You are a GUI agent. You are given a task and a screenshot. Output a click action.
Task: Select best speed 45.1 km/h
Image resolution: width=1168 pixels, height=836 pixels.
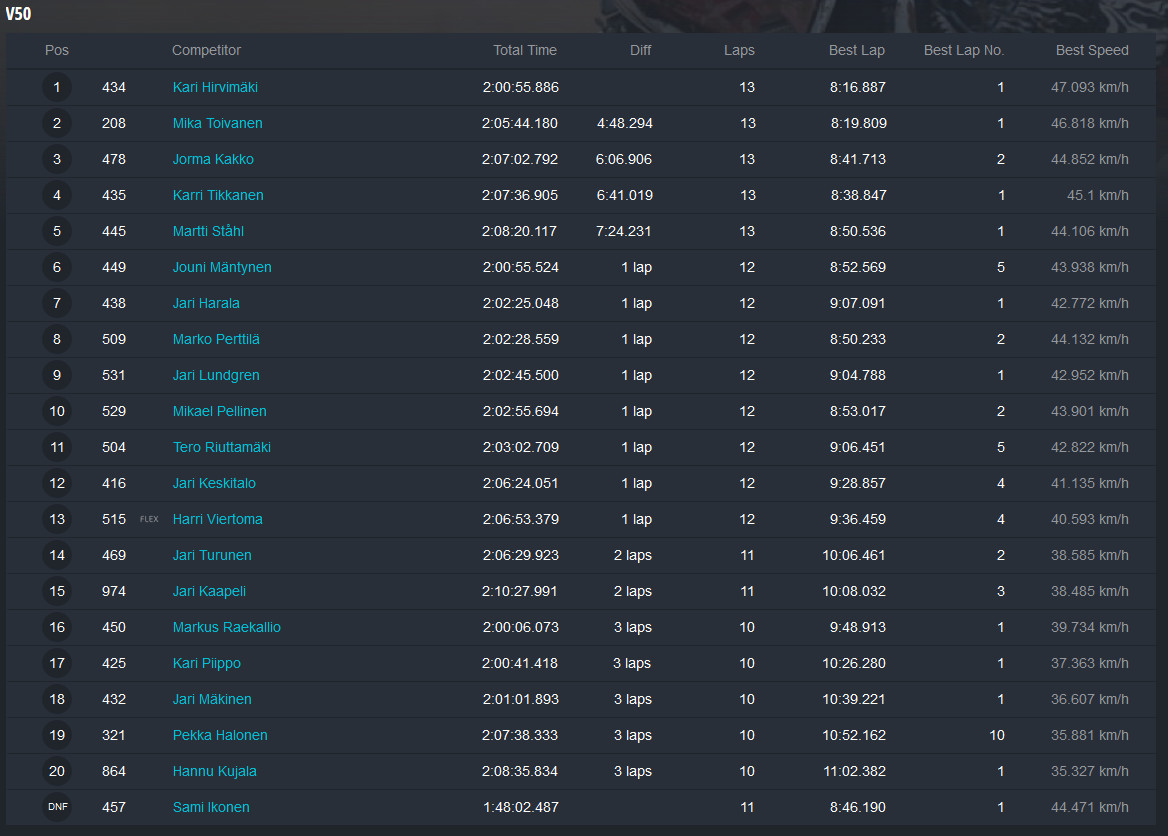(x=1097, y=195)
